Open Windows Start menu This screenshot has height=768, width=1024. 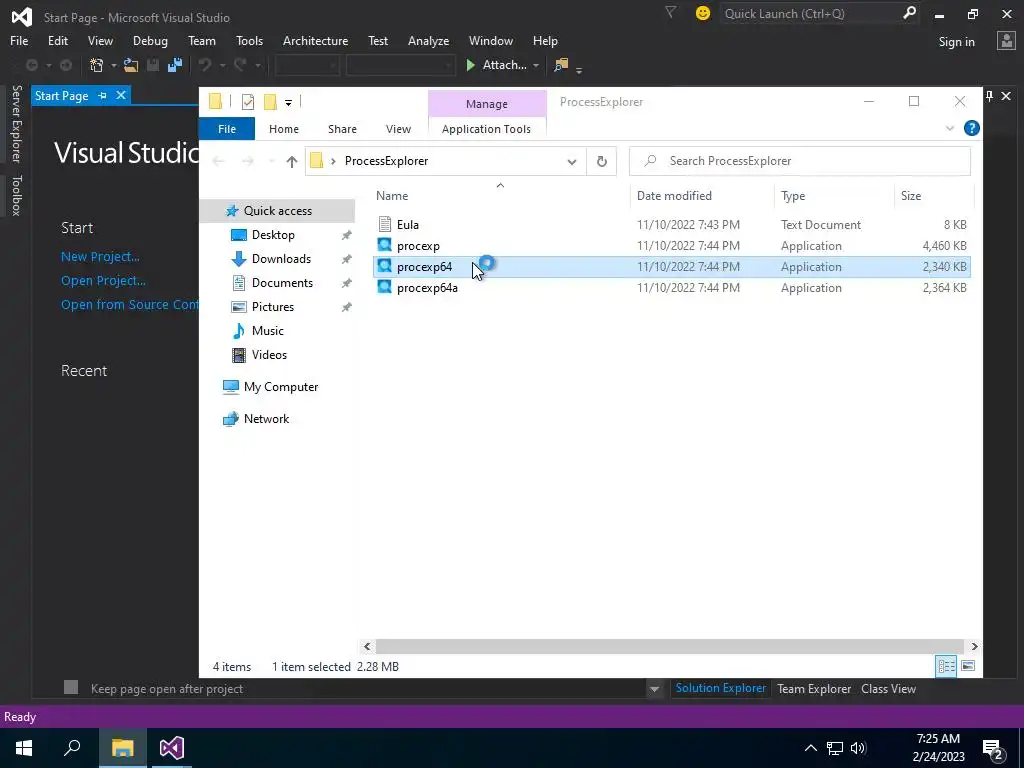(24, 748)
